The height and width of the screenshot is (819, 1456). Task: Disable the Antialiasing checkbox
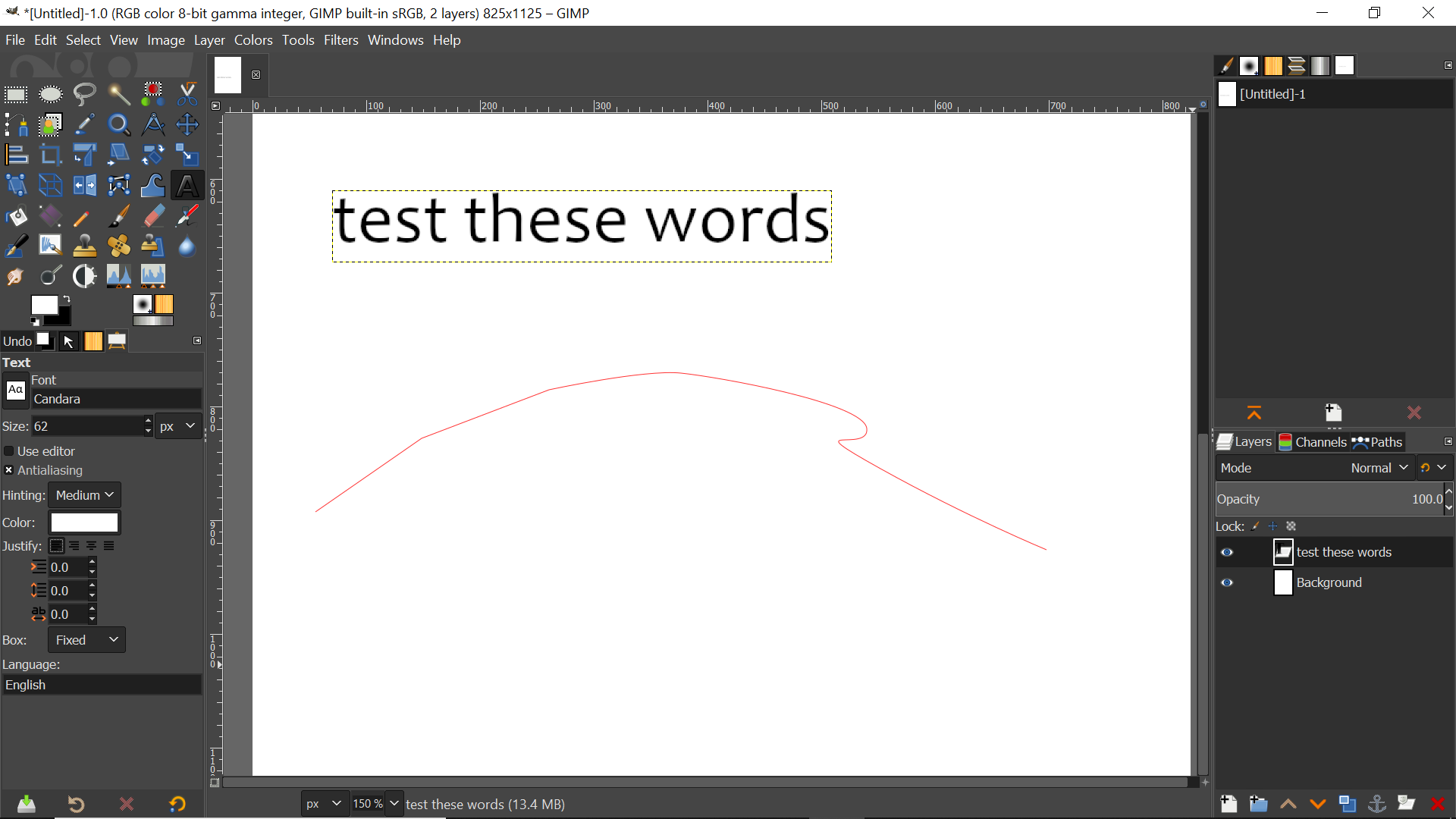point(9,470)
